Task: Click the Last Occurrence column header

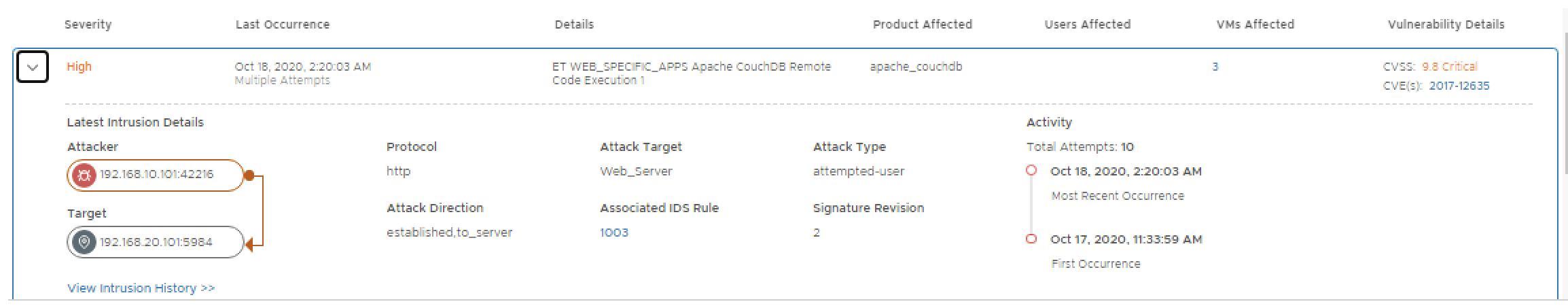Action: coord(282,24)
